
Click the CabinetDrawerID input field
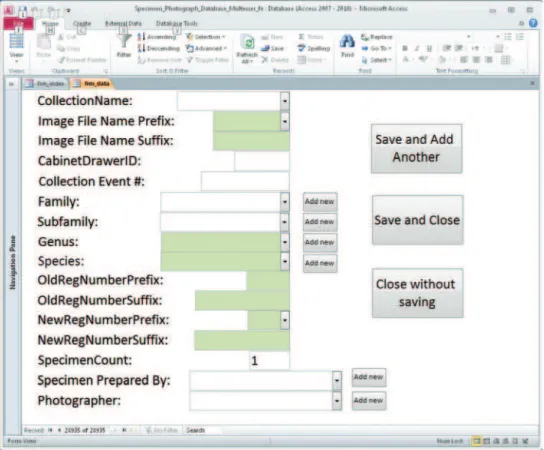(x=262, y=161)
